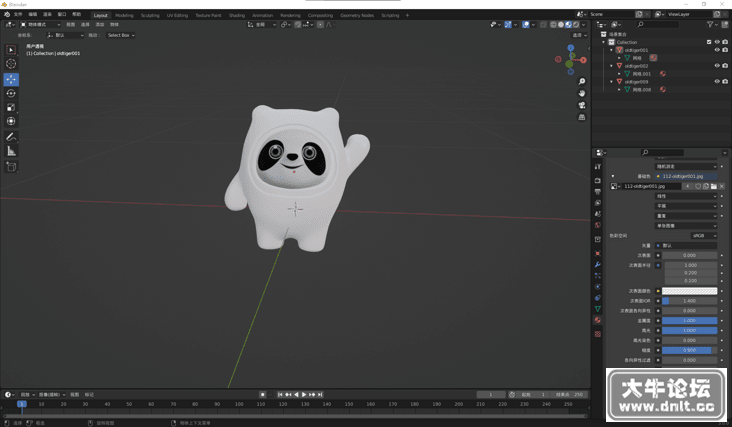Select the Scale tool
This screenshot has width=732, height=427.
pos(11,107)
